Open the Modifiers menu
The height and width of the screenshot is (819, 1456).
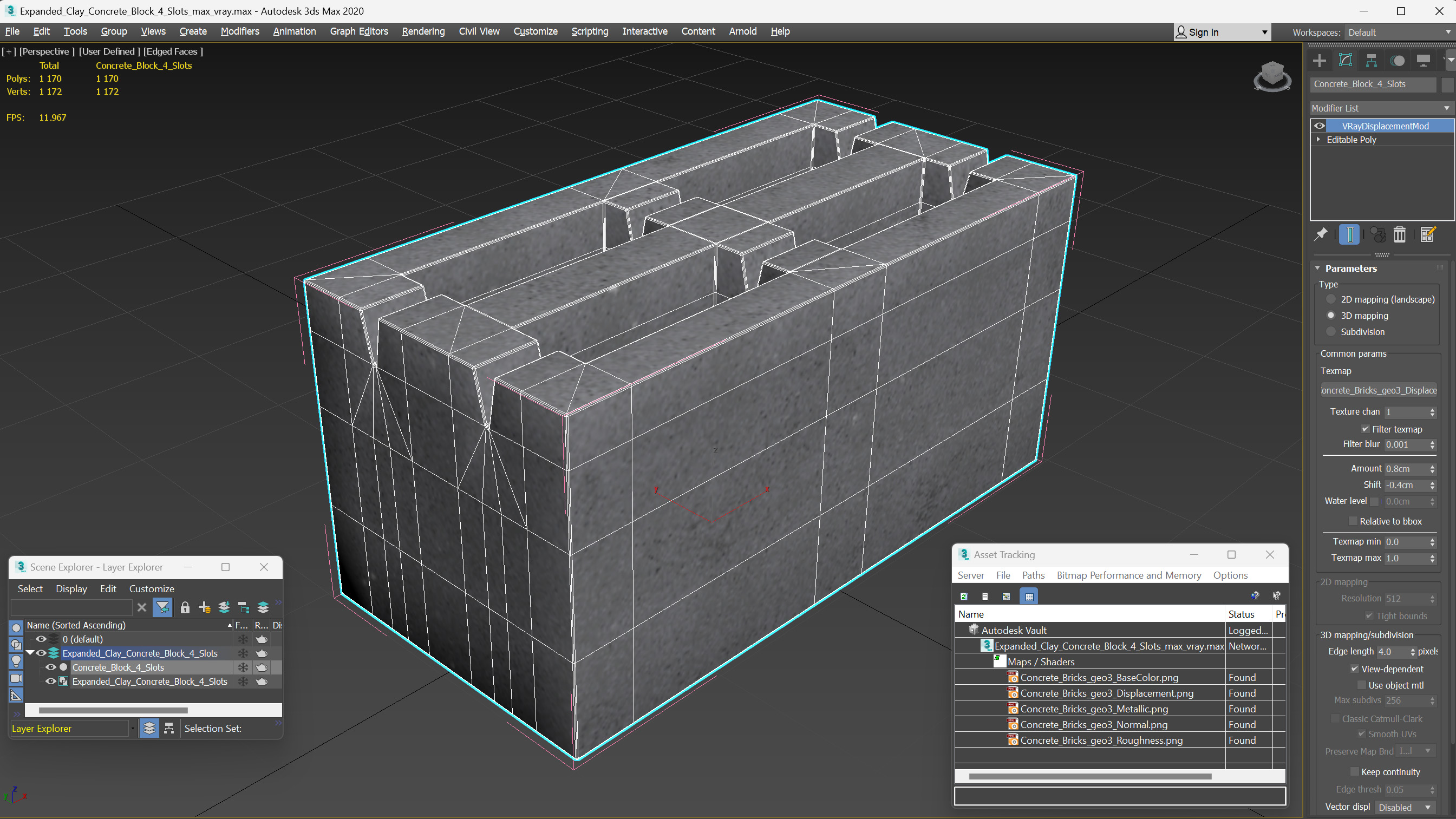coord(239,31)
